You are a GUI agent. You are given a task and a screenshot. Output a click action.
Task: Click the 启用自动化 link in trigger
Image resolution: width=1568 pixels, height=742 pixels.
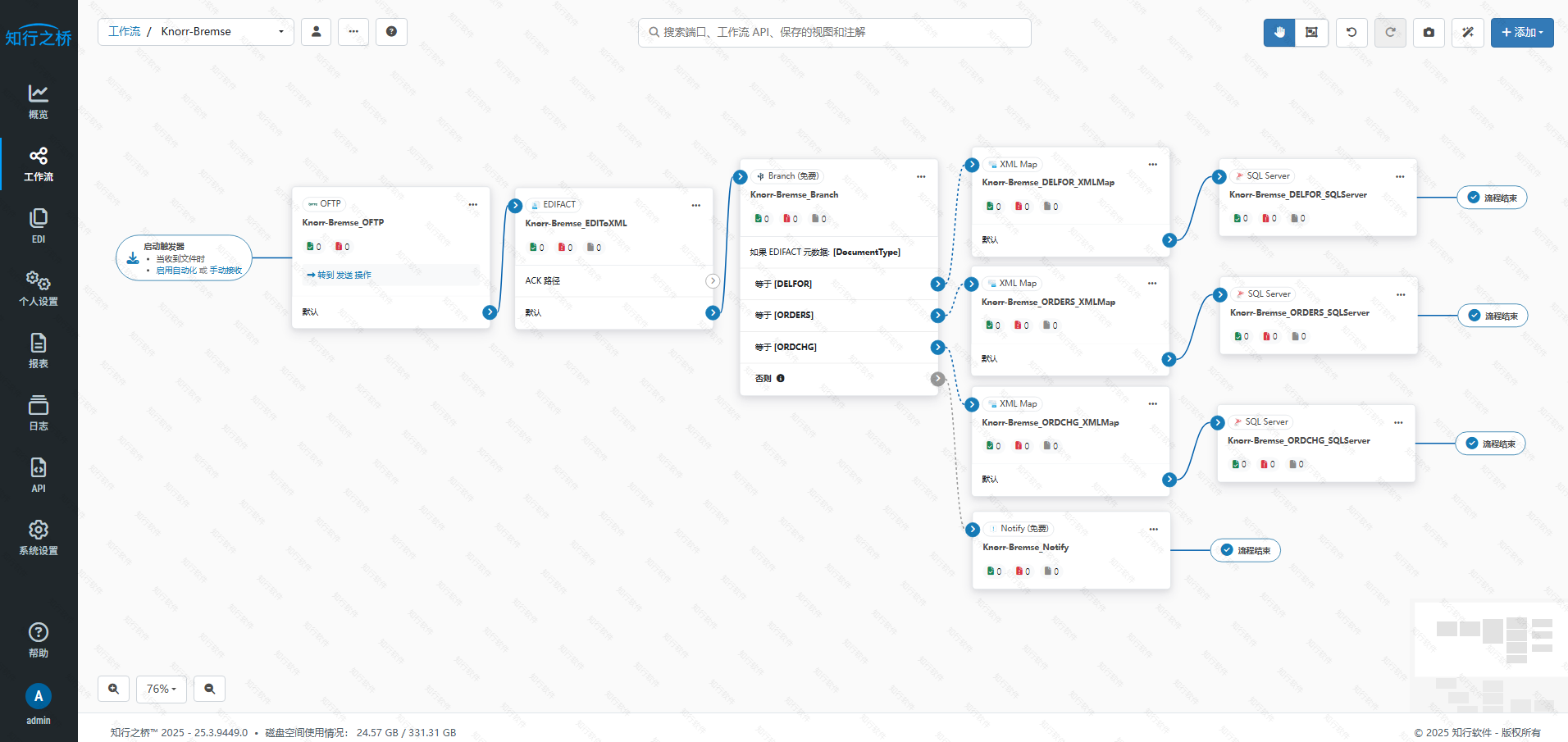(176, 271)
